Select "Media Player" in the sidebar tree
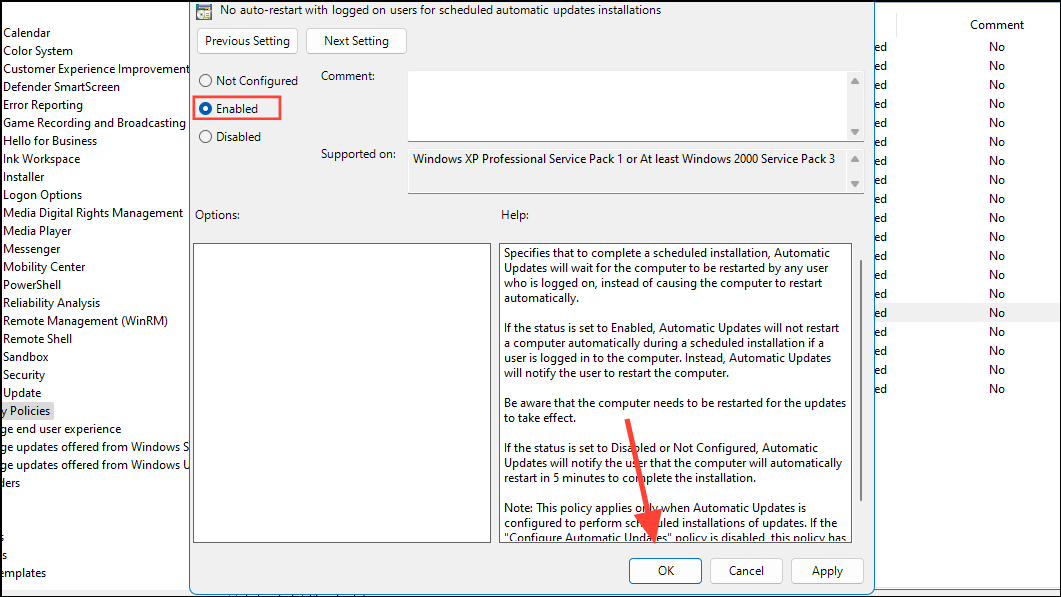The image size is (1061, 597). point(37,230)
